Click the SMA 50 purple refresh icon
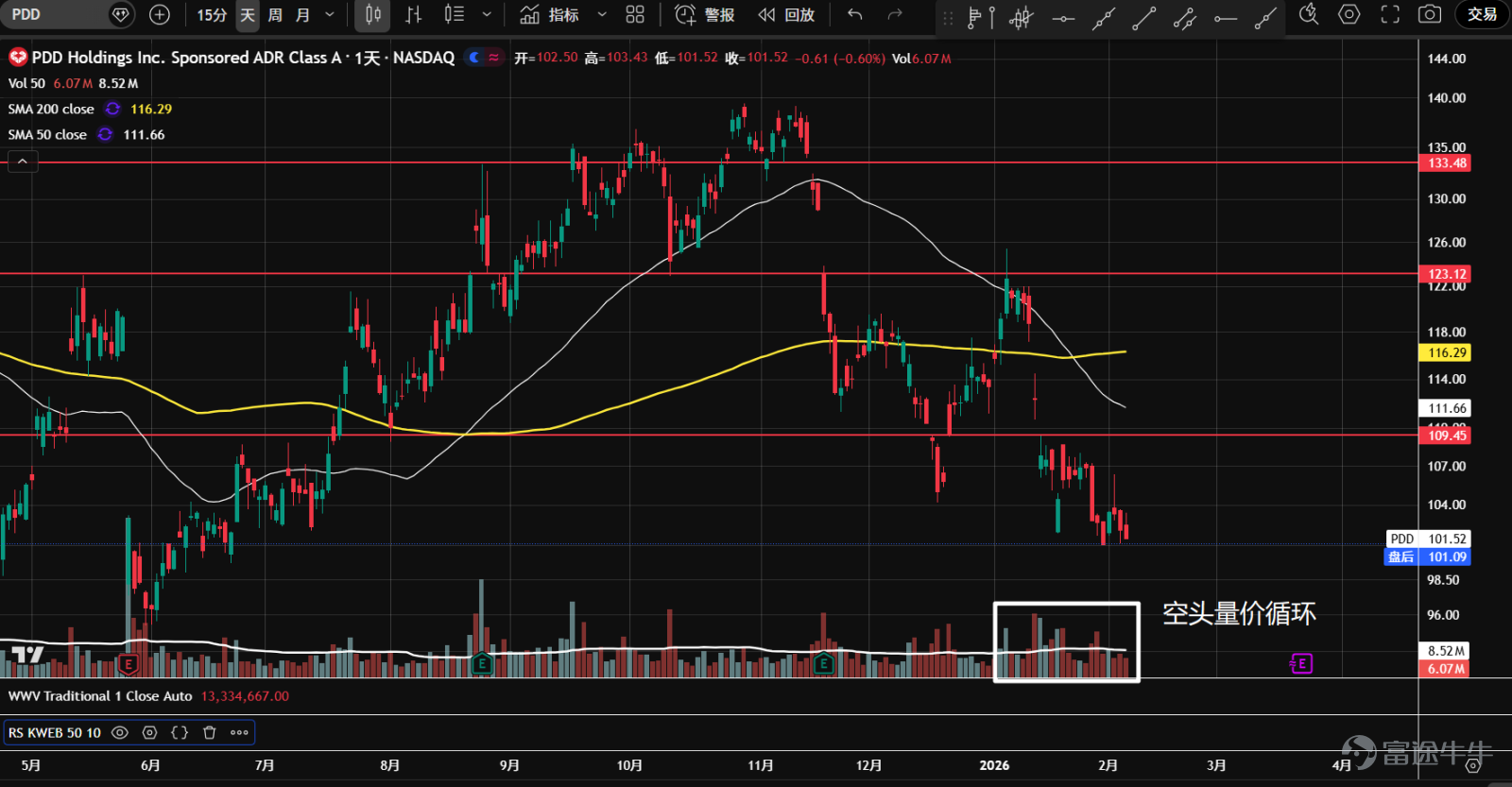The width and height of the screenshot is (1512, 787). [x=105, y=134]
